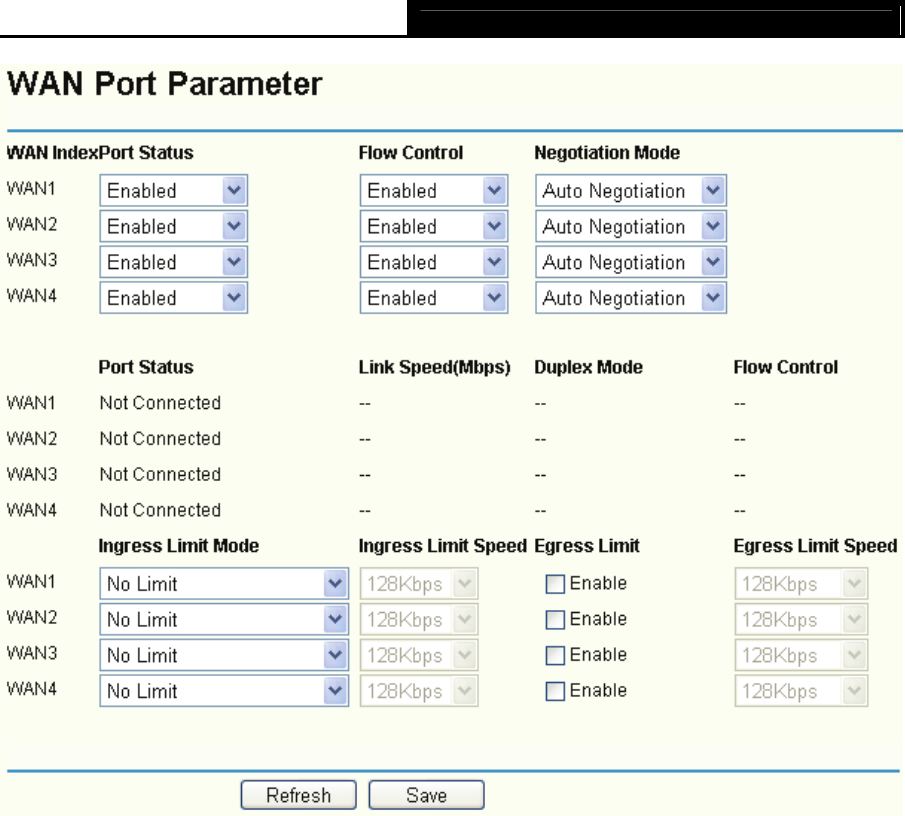This screenshot has width=905, height=816.
Task: Save the WAN port settings
Action: (426, 796)
